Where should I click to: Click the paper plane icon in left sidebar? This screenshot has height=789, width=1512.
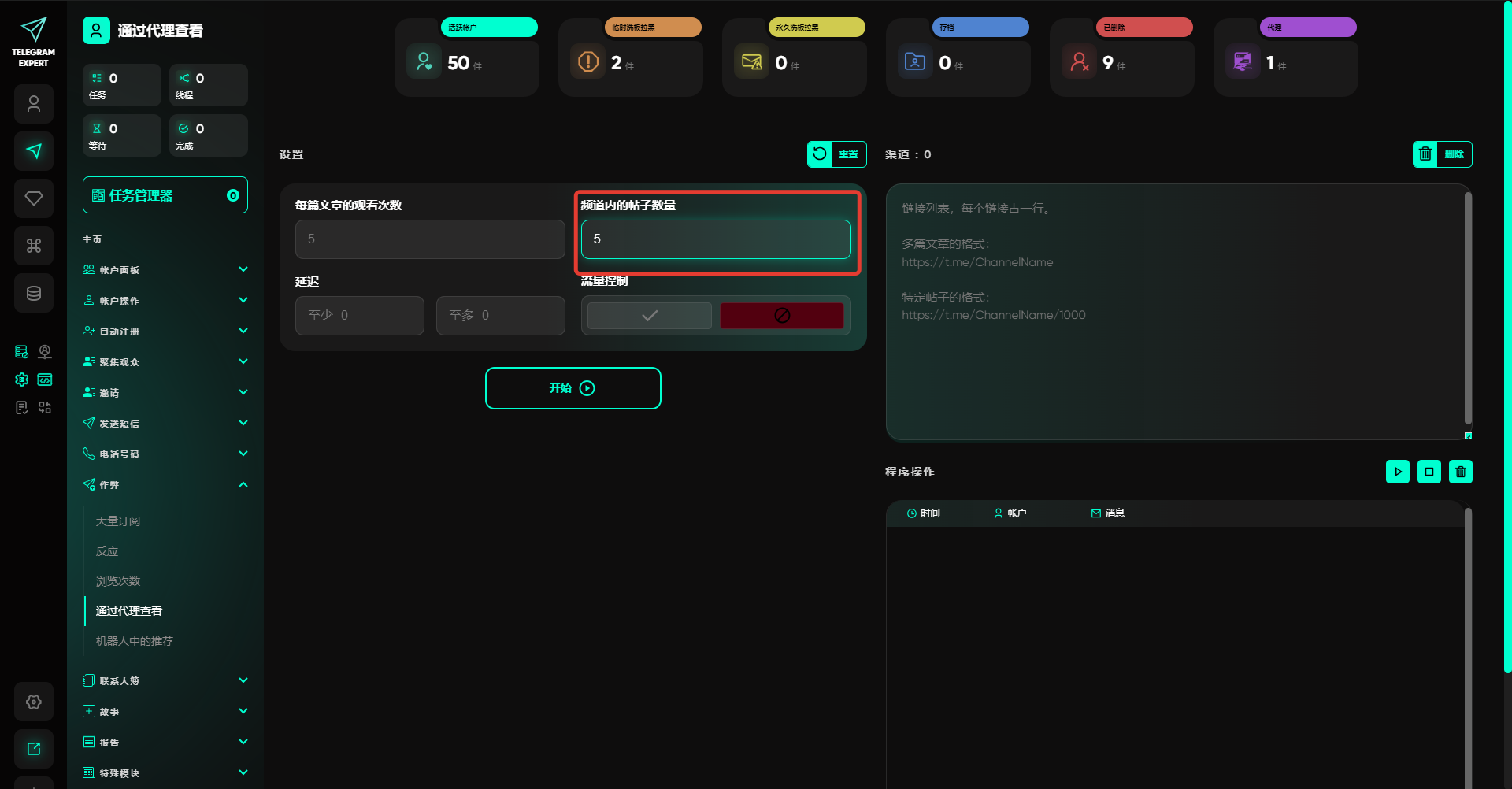(34, 151)
